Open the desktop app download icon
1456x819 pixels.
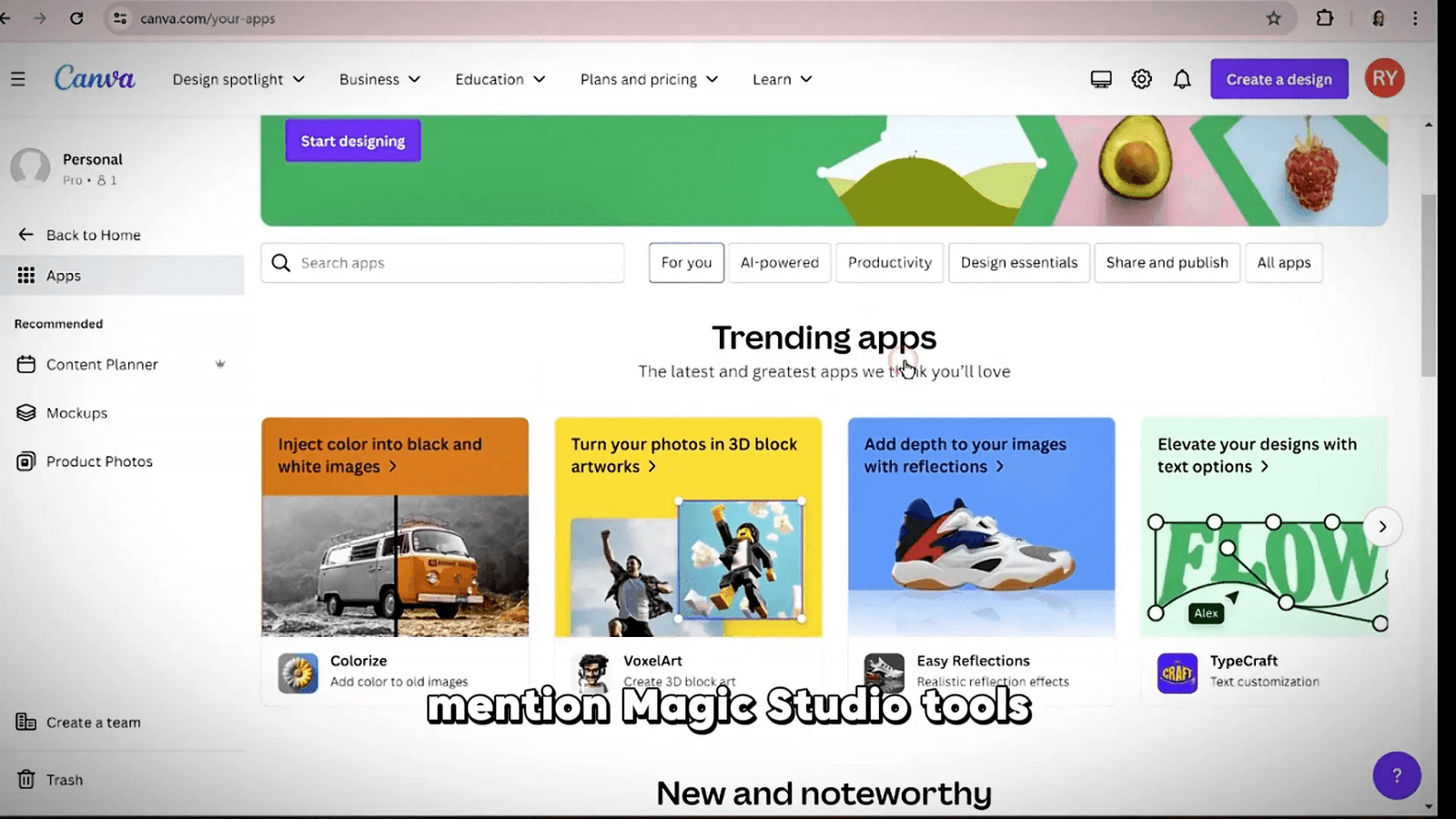click(x=1101, y=79)
